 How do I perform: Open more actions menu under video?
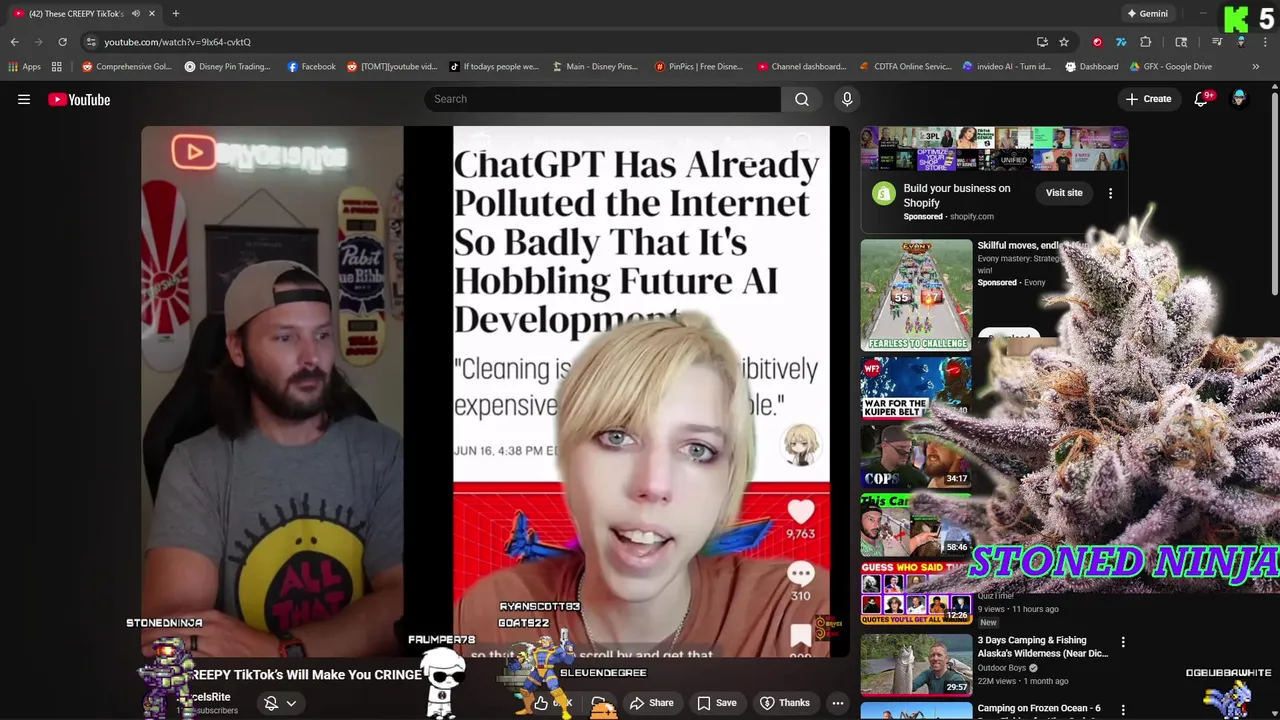838,703
